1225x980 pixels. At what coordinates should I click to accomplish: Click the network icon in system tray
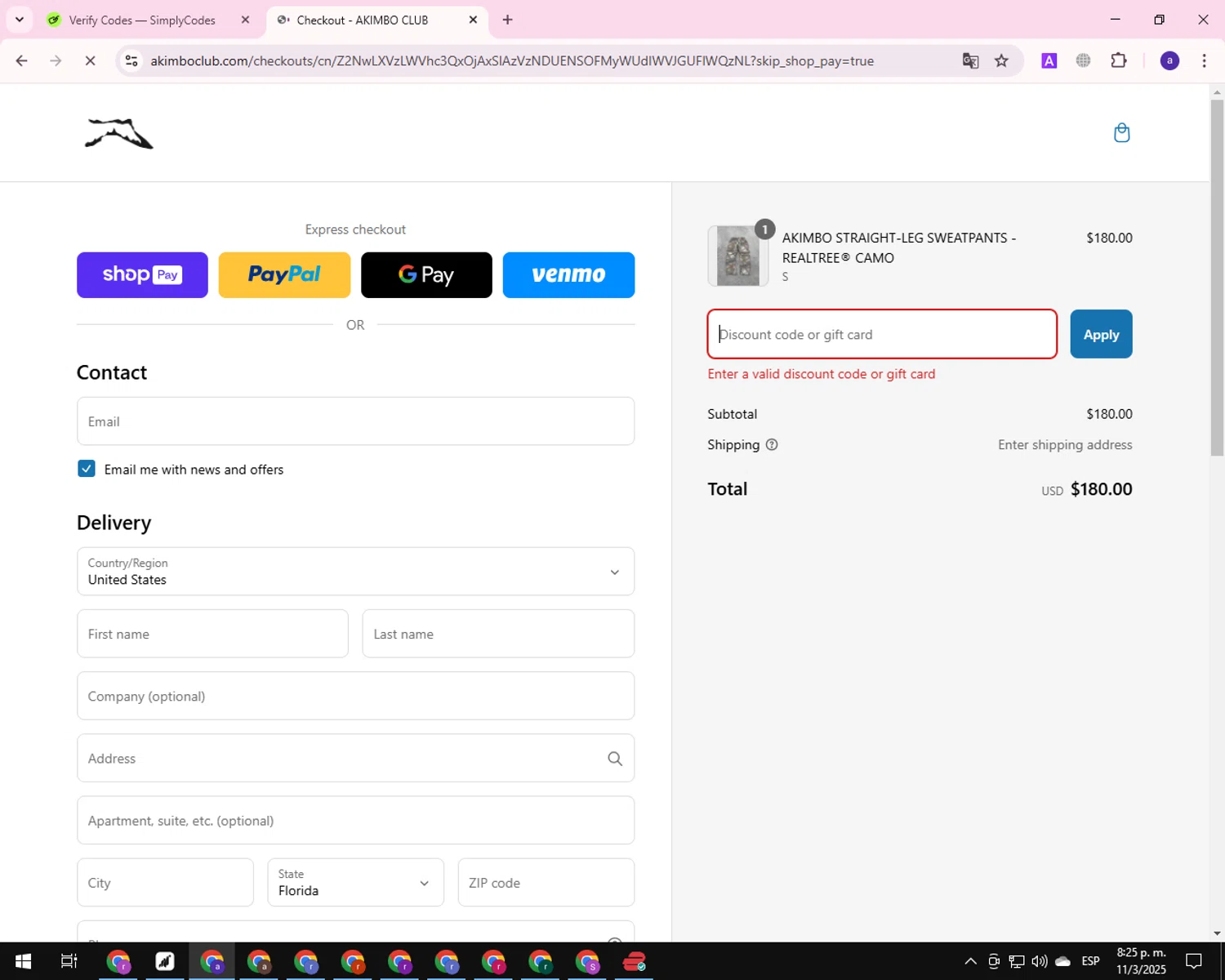point(1016,961)
